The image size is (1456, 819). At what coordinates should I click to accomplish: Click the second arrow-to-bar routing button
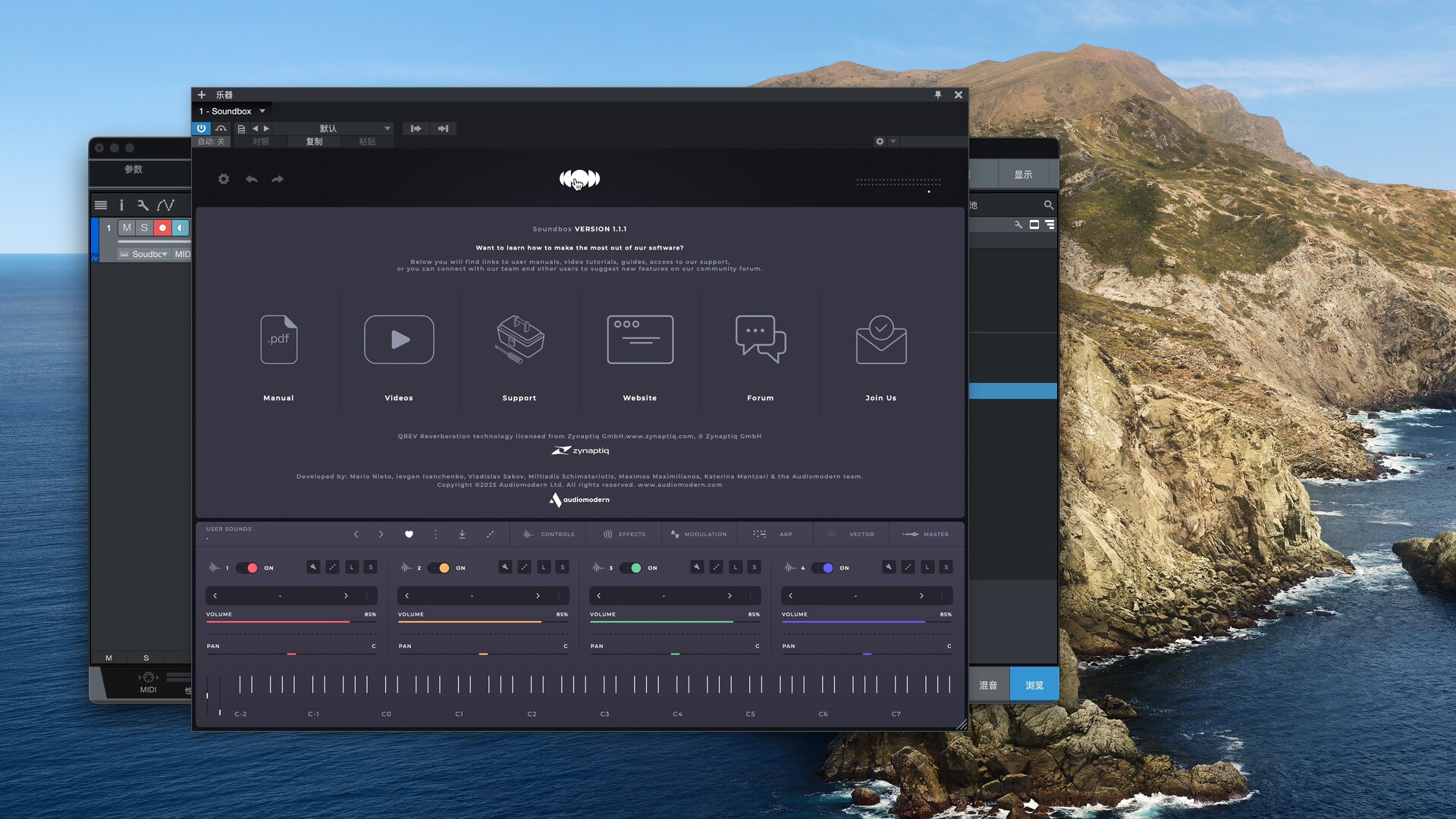[444, 129]
